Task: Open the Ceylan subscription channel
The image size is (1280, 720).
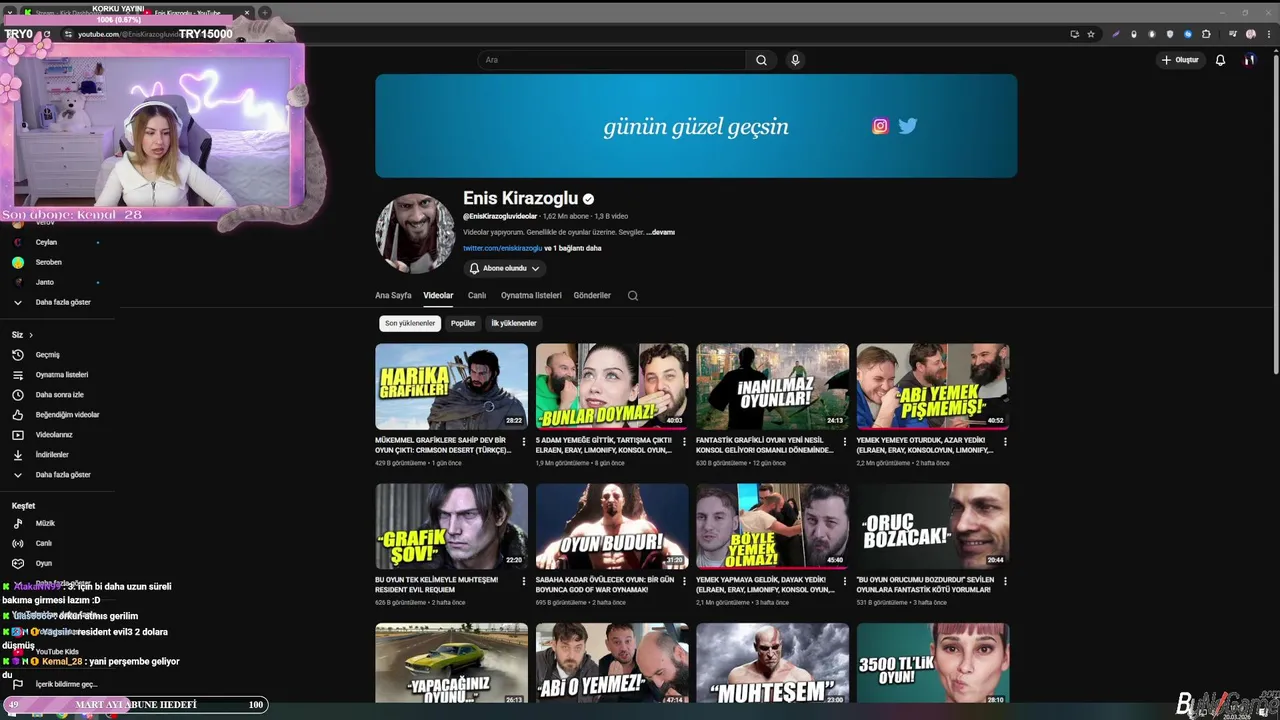Action: (x=46, y=242)
